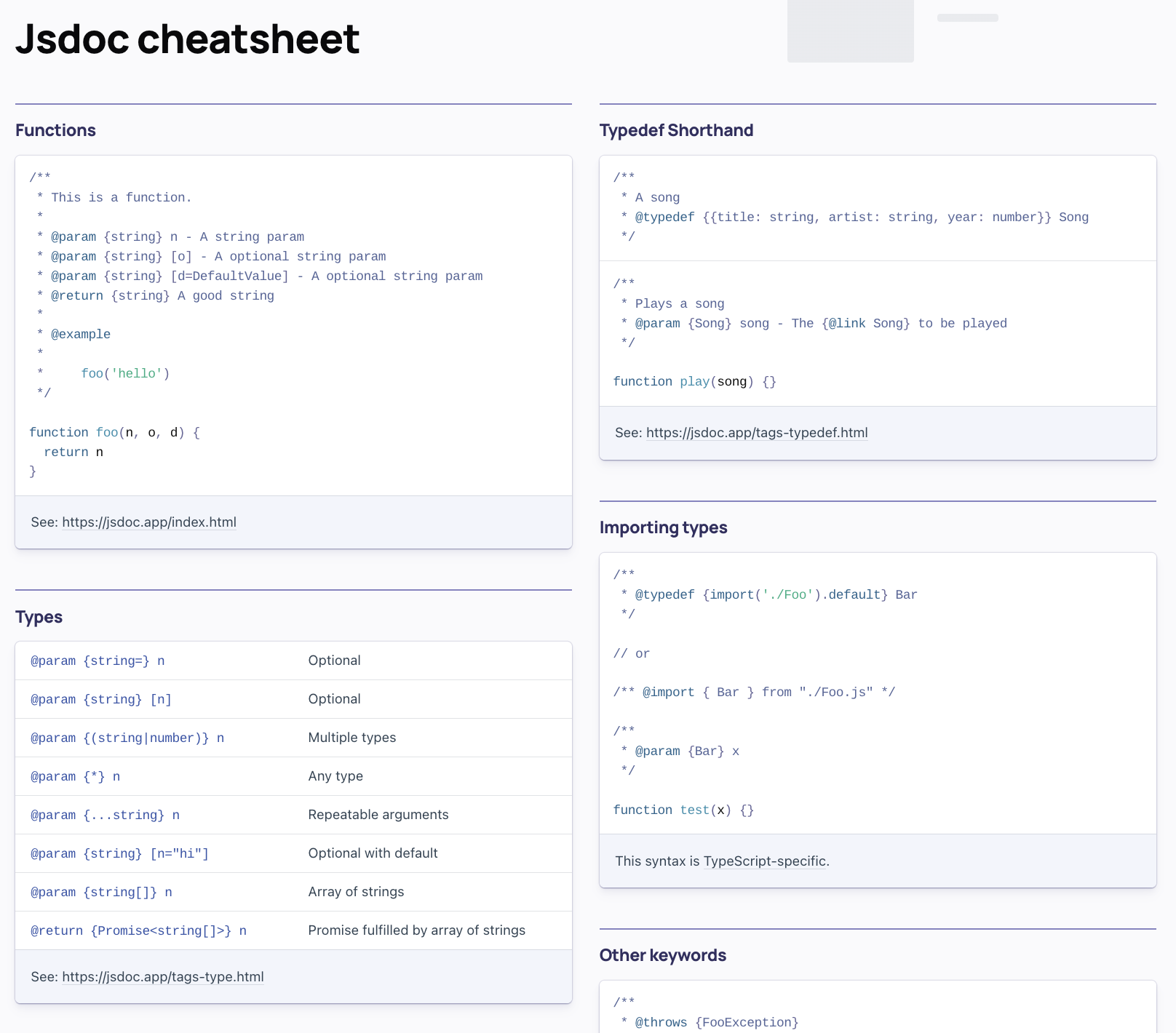Open the jsdoc.app/tags-type.html link
1176x1033 pixels.
[163, 977]
